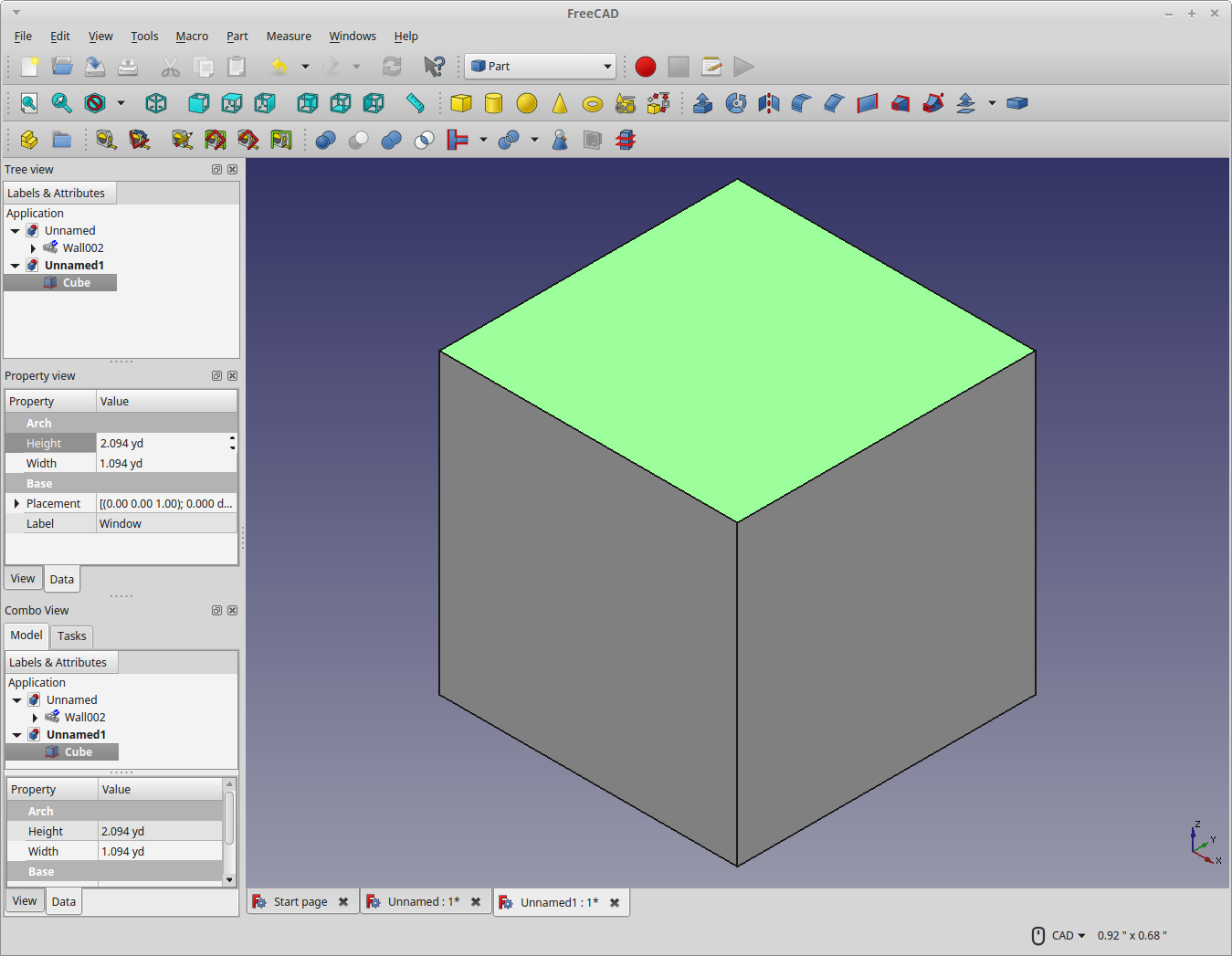
Task: Open the CAD navigation style selector
Action: coord(1069,936)
